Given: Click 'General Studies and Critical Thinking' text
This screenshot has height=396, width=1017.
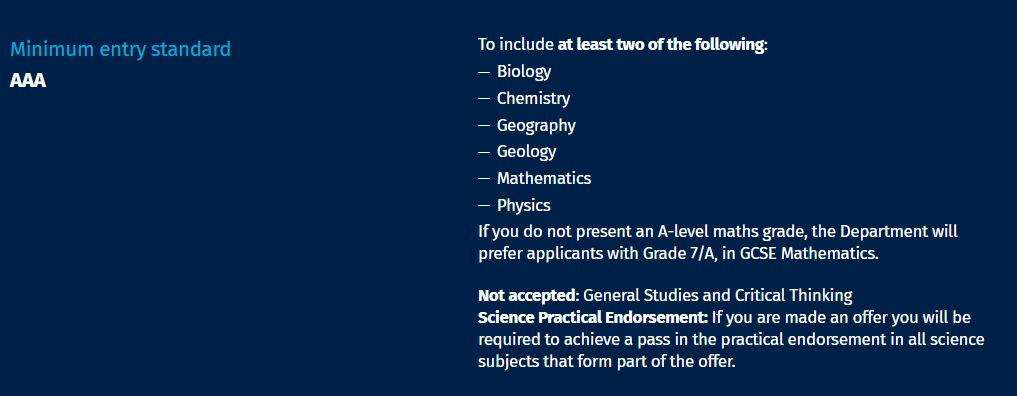Looking at the screenshot, I should click(718, 296).
